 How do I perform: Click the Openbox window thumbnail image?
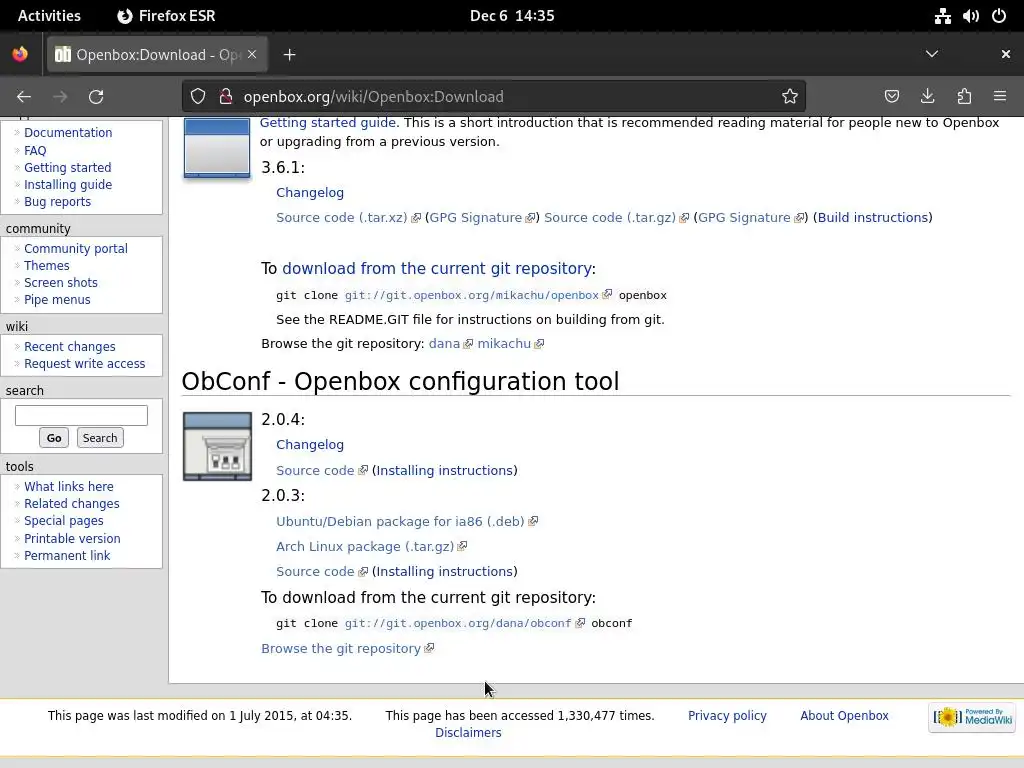[217, 148]
